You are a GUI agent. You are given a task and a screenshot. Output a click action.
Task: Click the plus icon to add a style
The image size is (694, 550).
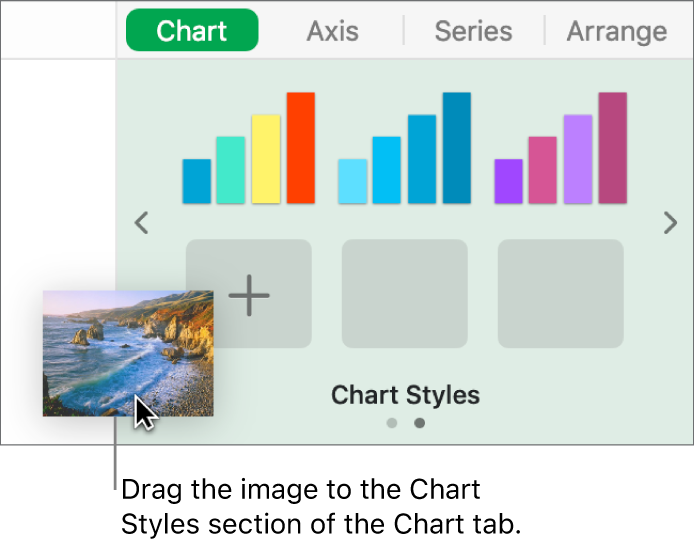[x=249, y=294]
